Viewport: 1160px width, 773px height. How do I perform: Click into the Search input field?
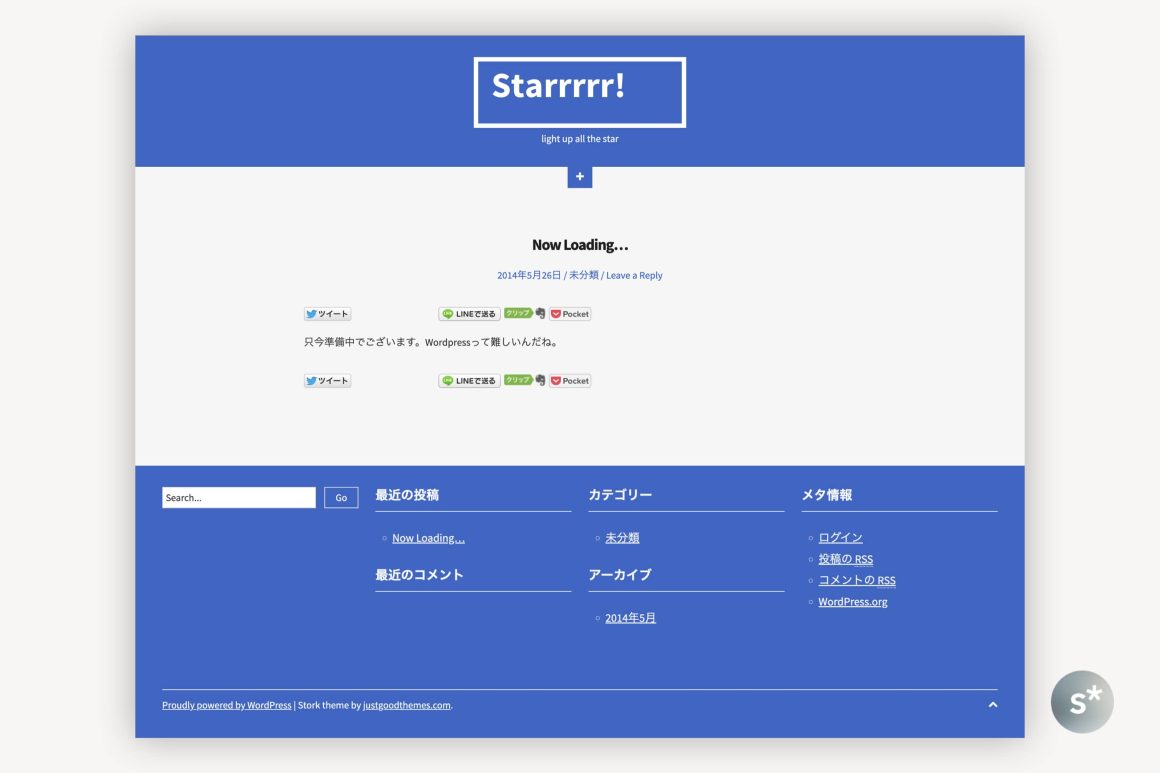pos(238,498)
